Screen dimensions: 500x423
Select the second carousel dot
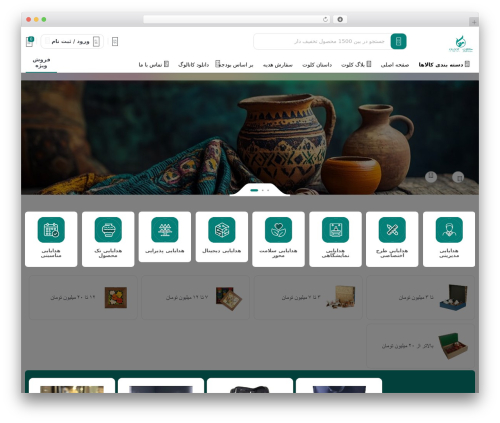click(263, 190)
